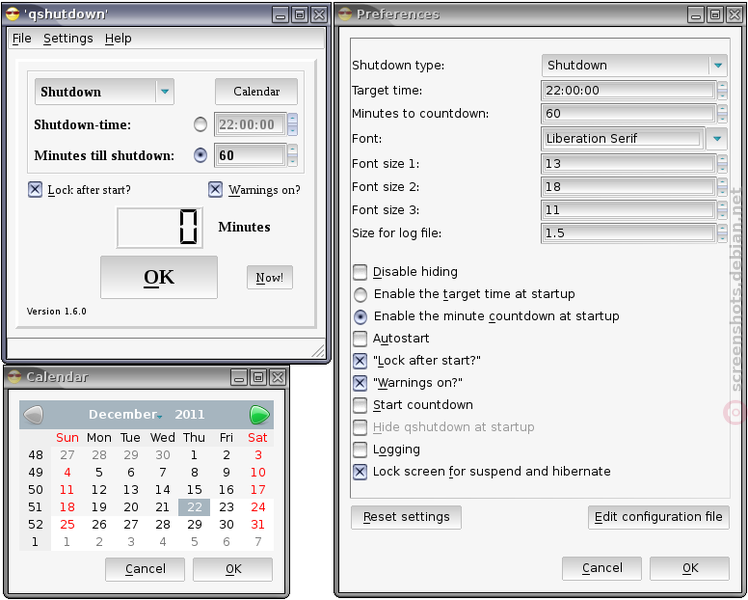Viewport: 748px width, 600px height.
Task: Adjust the Size for log file spinner
Action: (x=722, y=233)
